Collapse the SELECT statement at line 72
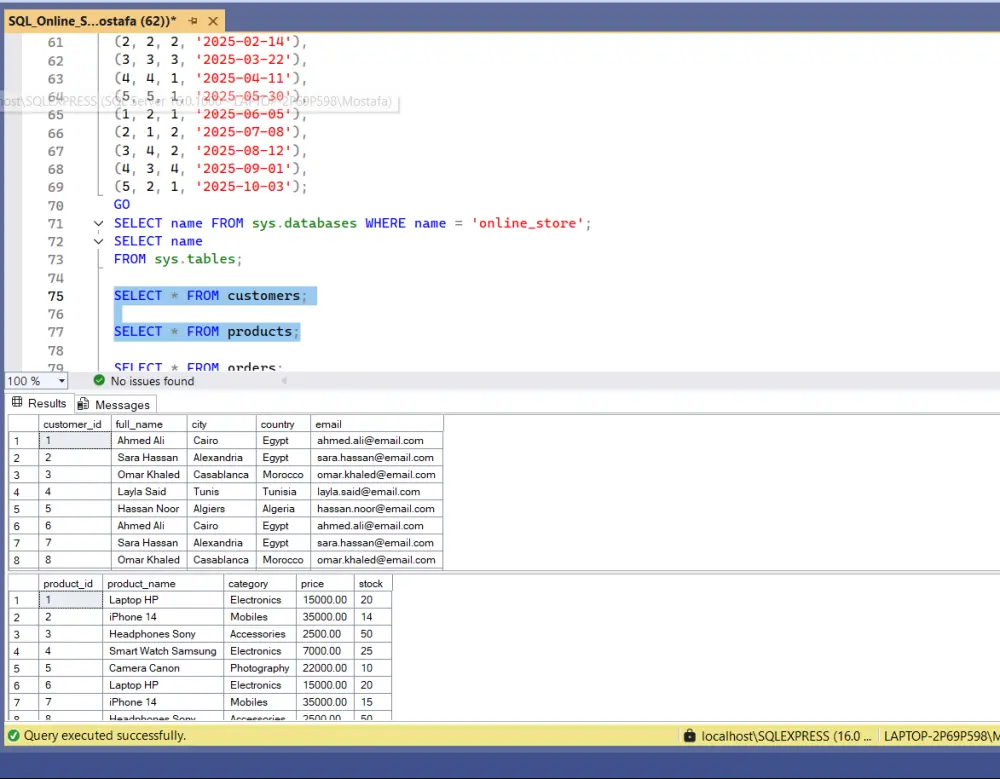Viewport: 1000px width, 779px height. [x=98, y=241]
